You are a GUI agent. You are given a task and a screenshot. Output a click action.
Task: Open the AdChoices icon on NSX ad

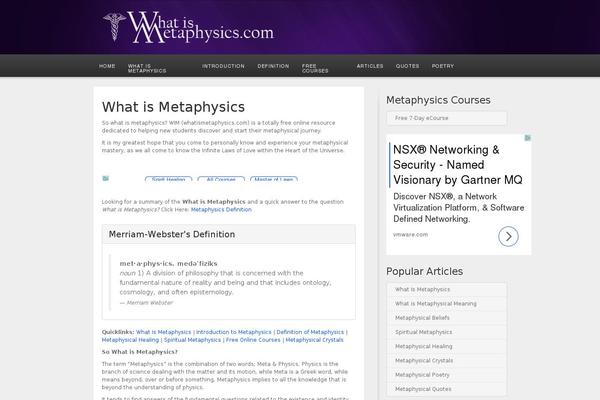point(528,138)
